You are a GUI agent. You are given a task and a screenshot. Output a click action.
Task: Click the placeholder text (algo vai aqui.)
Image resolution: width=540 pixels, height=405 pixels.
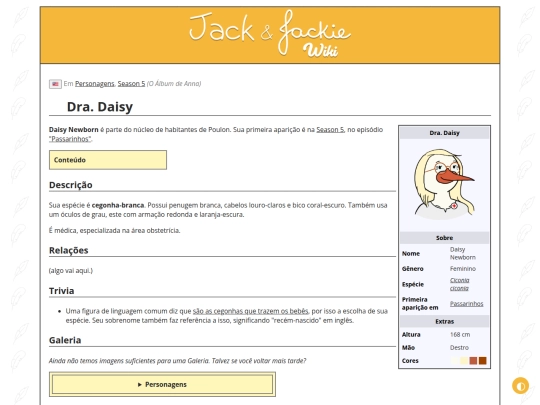[x=71, y=271]
